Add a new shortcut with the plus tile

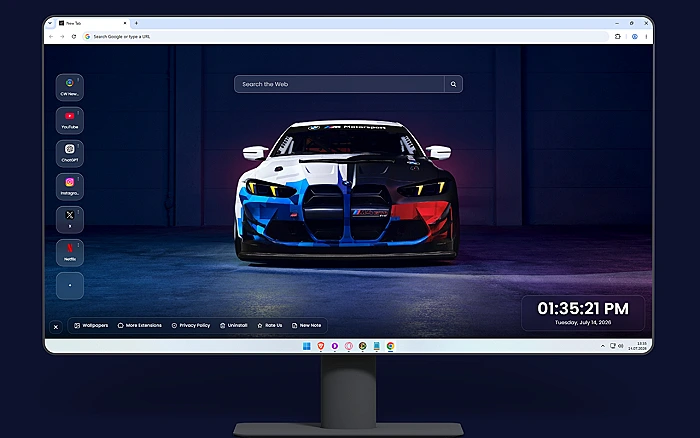pos(70,285)
